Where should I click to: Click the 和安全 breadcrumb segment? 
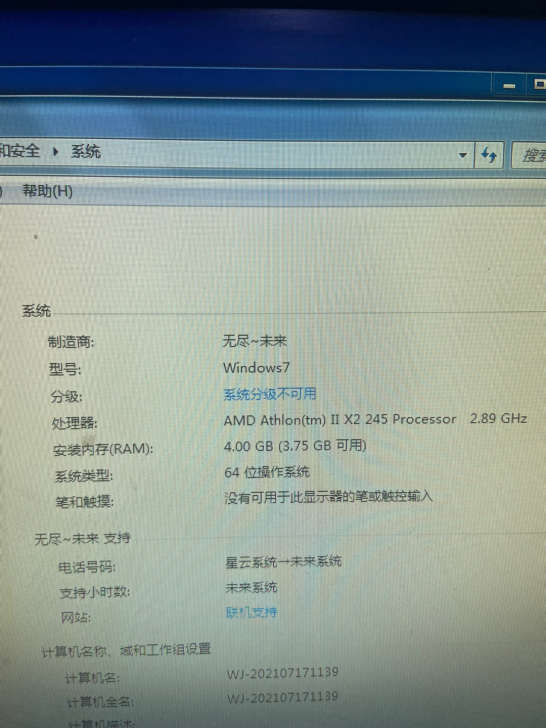20,151
